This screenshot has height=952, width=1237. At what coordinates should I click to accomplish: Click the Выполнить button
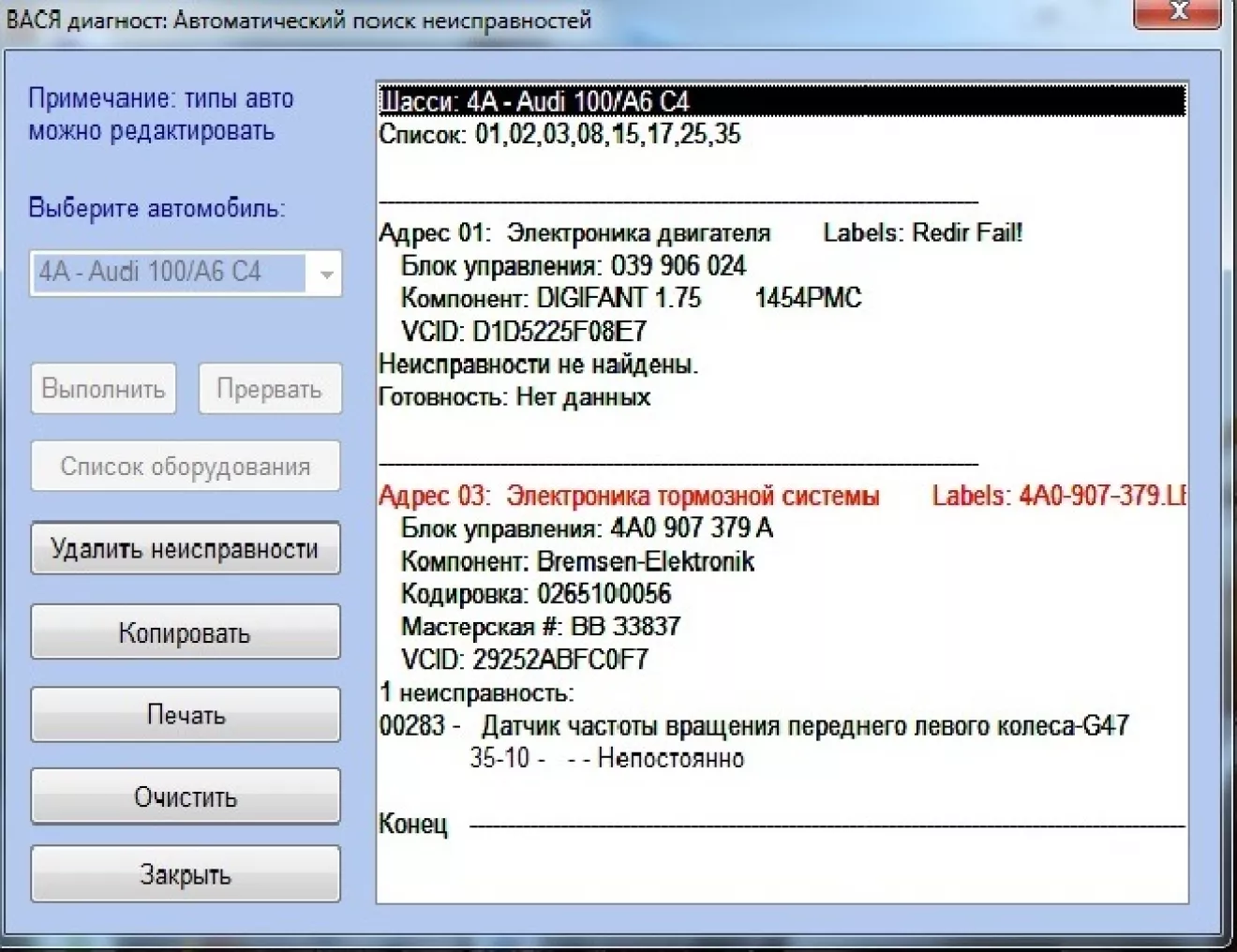click(x=103, y=388)
